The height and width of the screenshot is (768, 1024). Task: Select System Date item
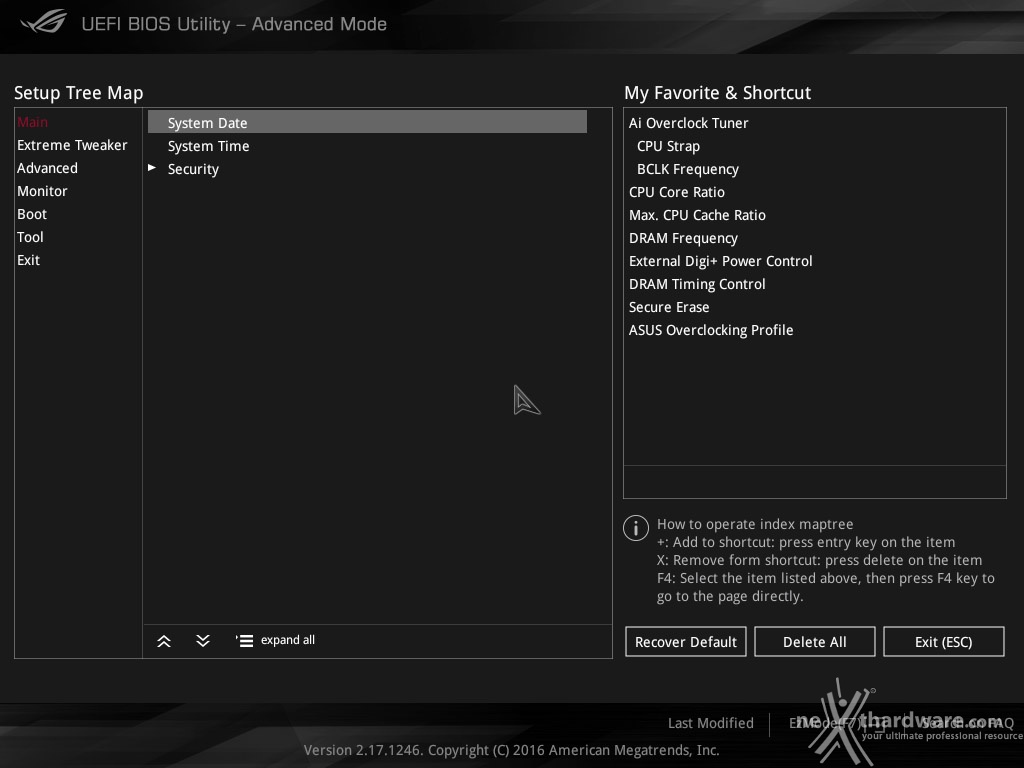[367, 122]
